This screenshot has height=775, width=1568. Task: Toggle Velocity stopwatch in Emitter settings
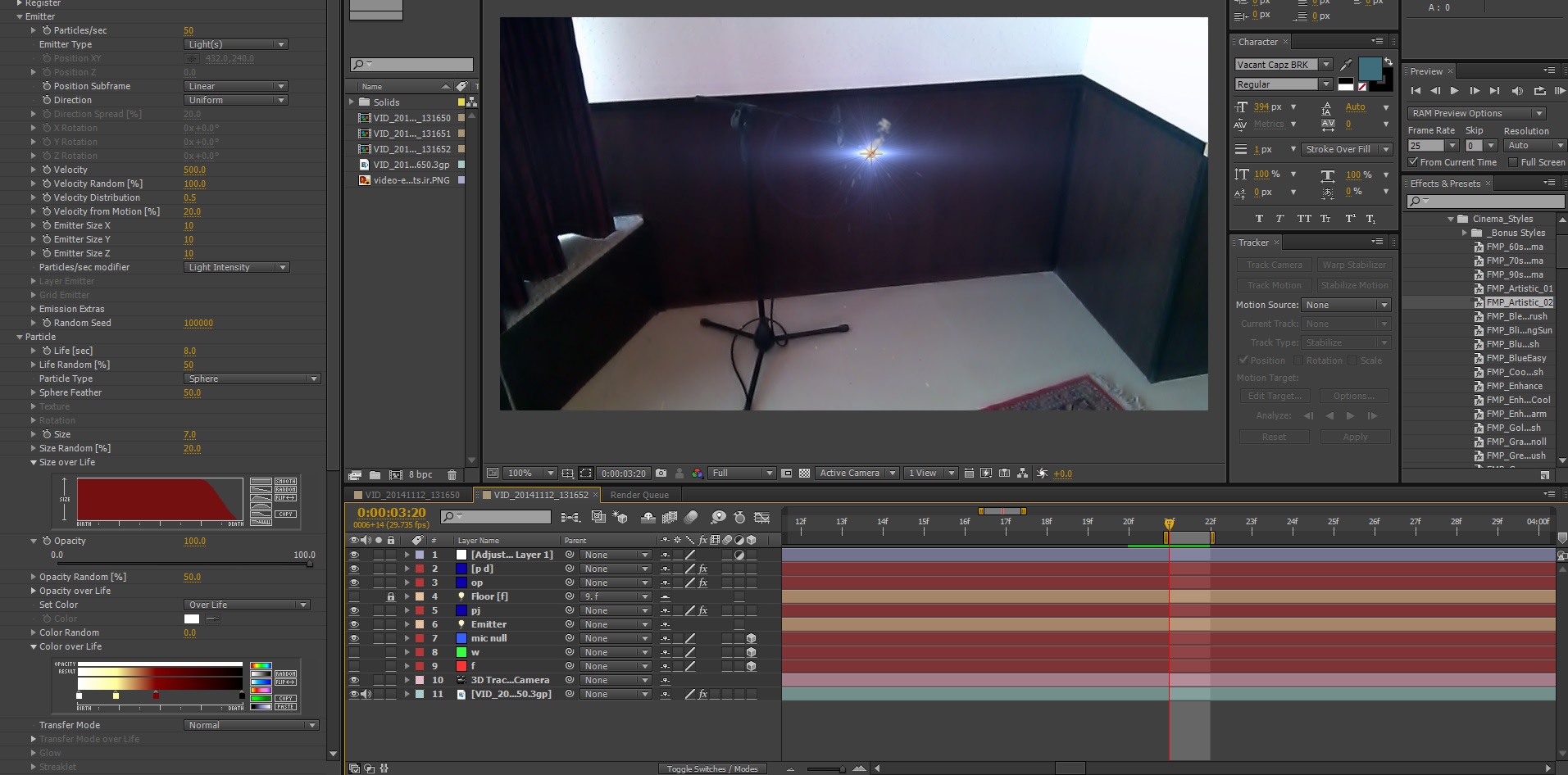click(x=47, y=170)
